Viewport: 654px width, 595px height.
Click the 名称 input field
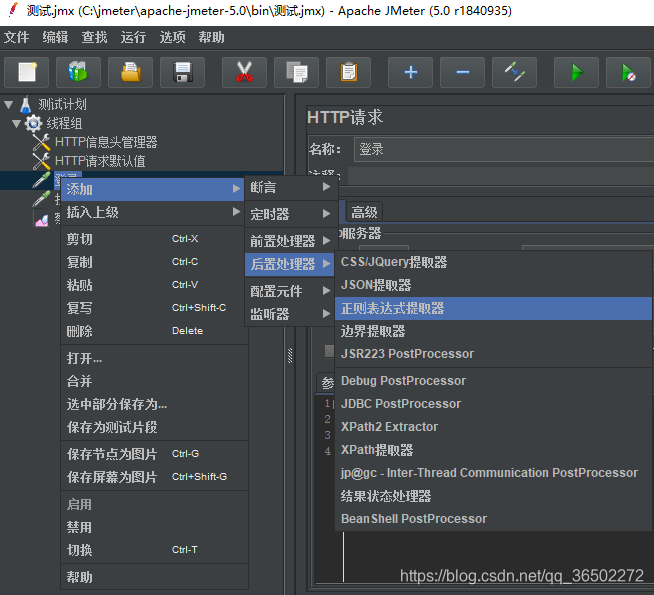coord(504,149)
